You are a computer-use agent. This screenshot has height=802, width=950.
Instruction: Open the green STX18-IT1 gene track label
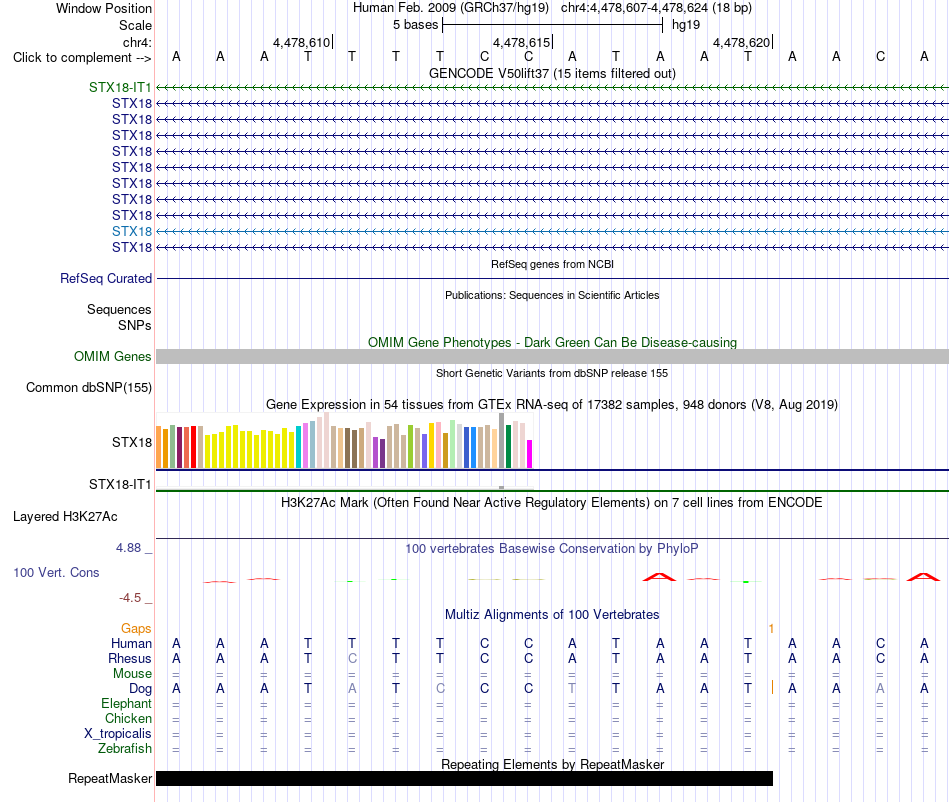pyautogui.click(x=120, y=87)
